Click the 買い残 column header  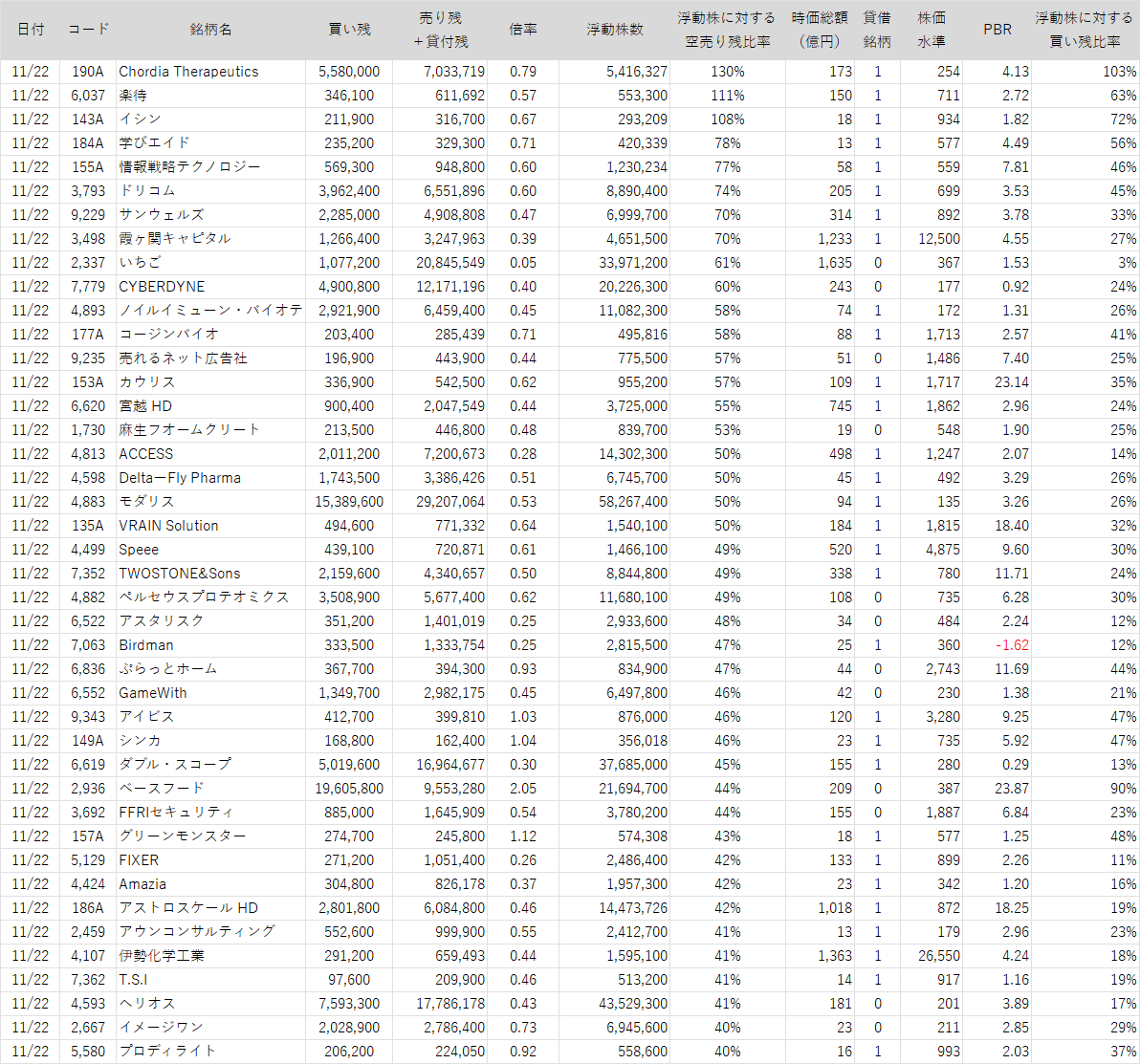coord(349,30)
